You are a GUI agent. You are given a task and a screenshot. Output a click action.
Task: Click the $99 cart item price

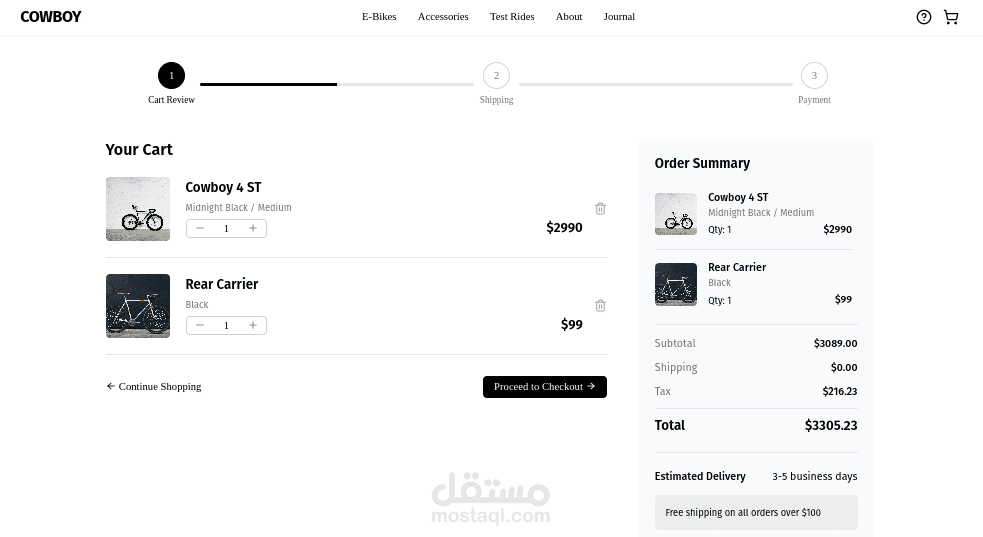(x=571, y=325)
